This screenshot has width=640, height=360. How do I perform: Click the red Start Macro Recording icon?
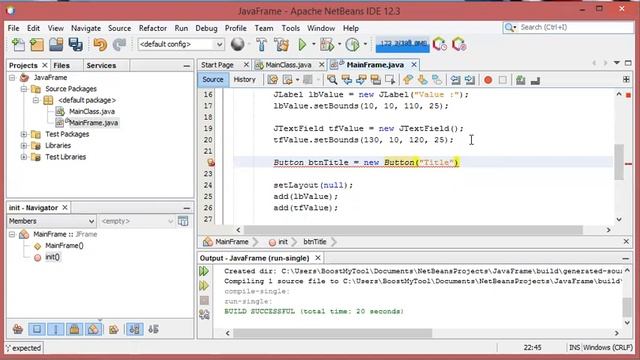(488, 80)
